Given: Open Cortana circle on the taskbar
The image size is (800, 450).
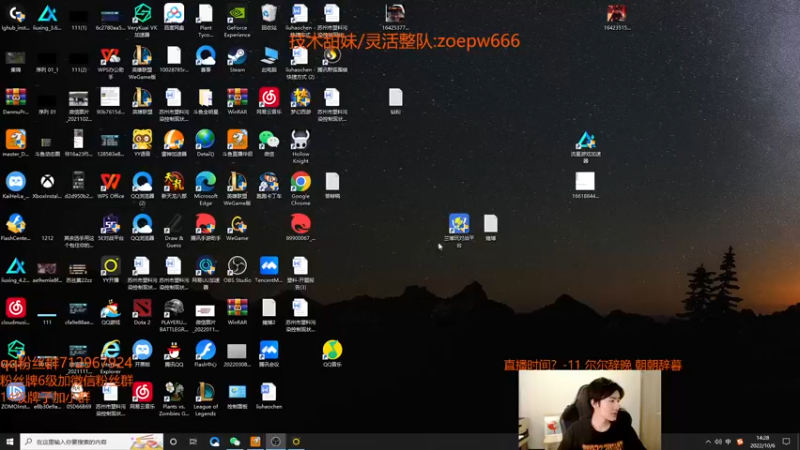Looking at the screenshot, I should pos(173,441).
